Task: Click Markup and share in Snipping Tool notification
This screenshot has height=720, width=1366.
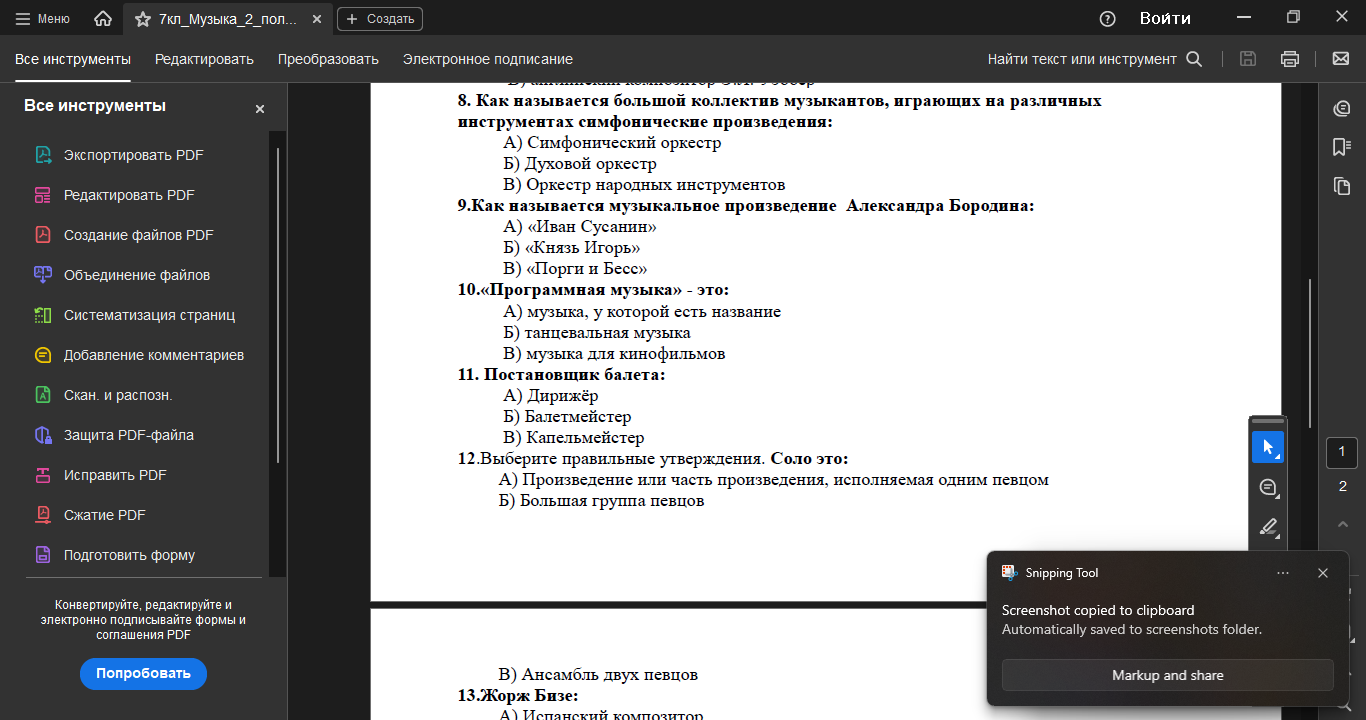Action: (x=1168, y=675)
